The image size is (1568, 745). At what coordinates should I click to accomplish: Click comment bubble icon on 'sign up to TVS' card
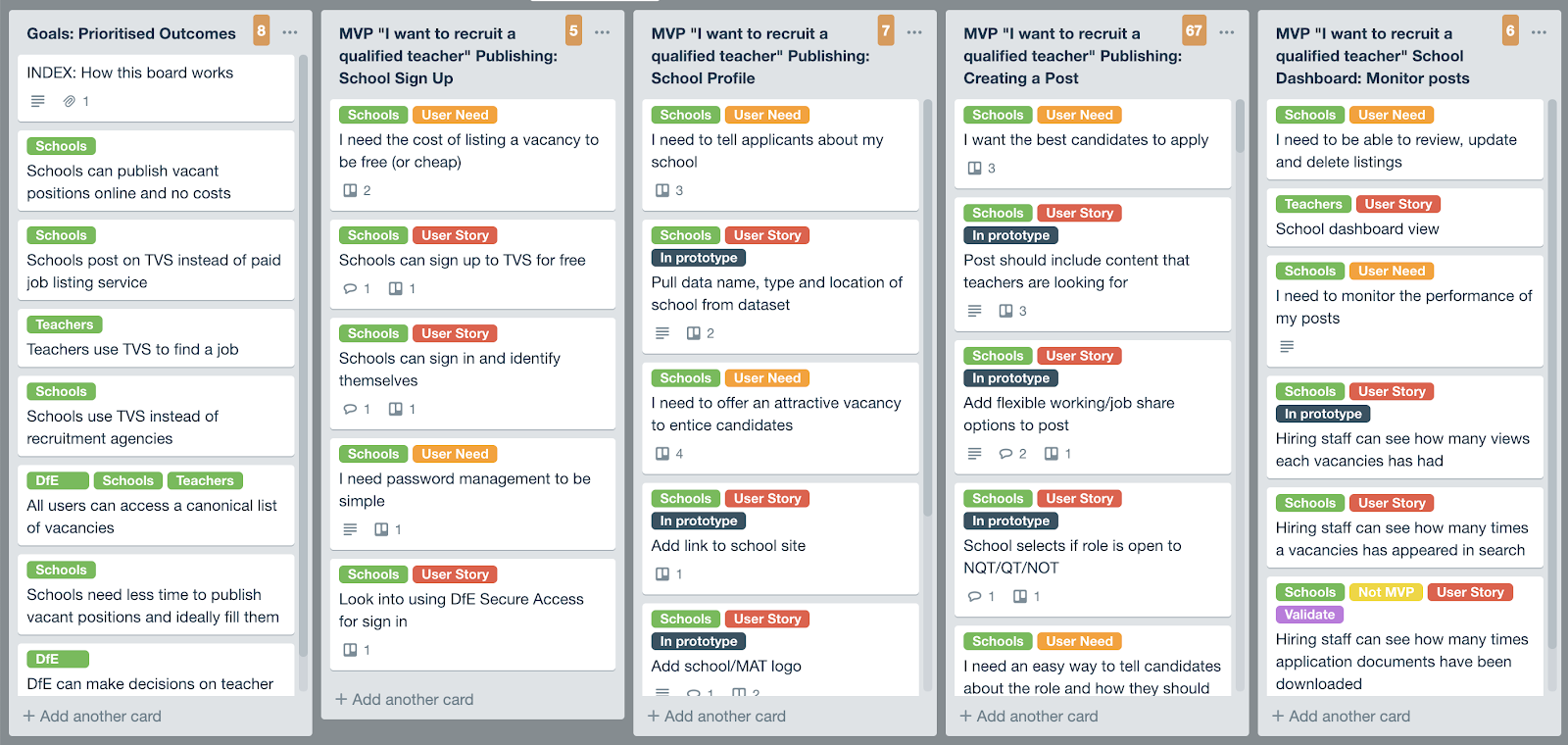coord(350,288)
